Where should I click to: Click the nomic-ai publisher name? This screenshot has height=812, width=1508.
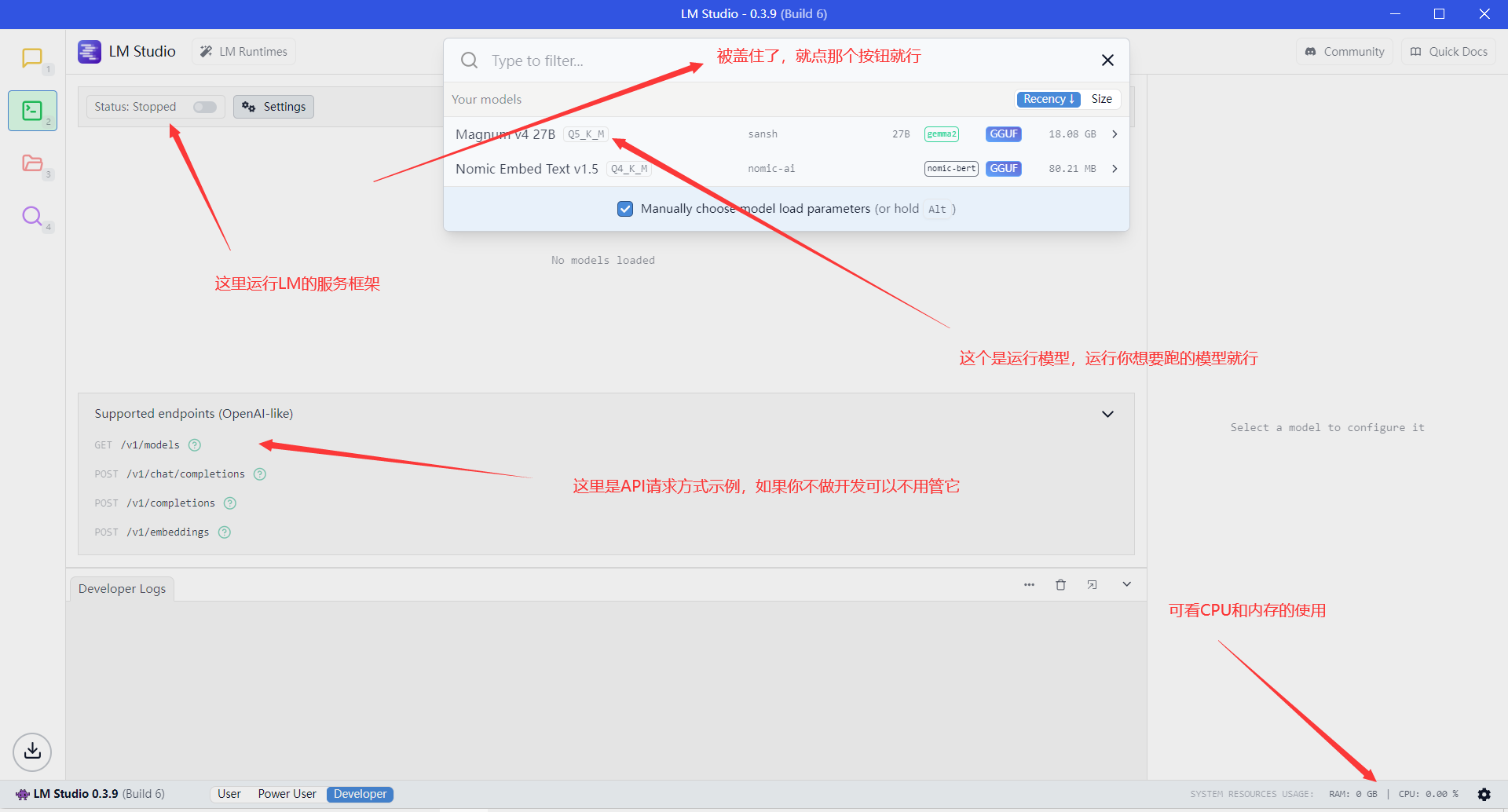coord(771,169)
